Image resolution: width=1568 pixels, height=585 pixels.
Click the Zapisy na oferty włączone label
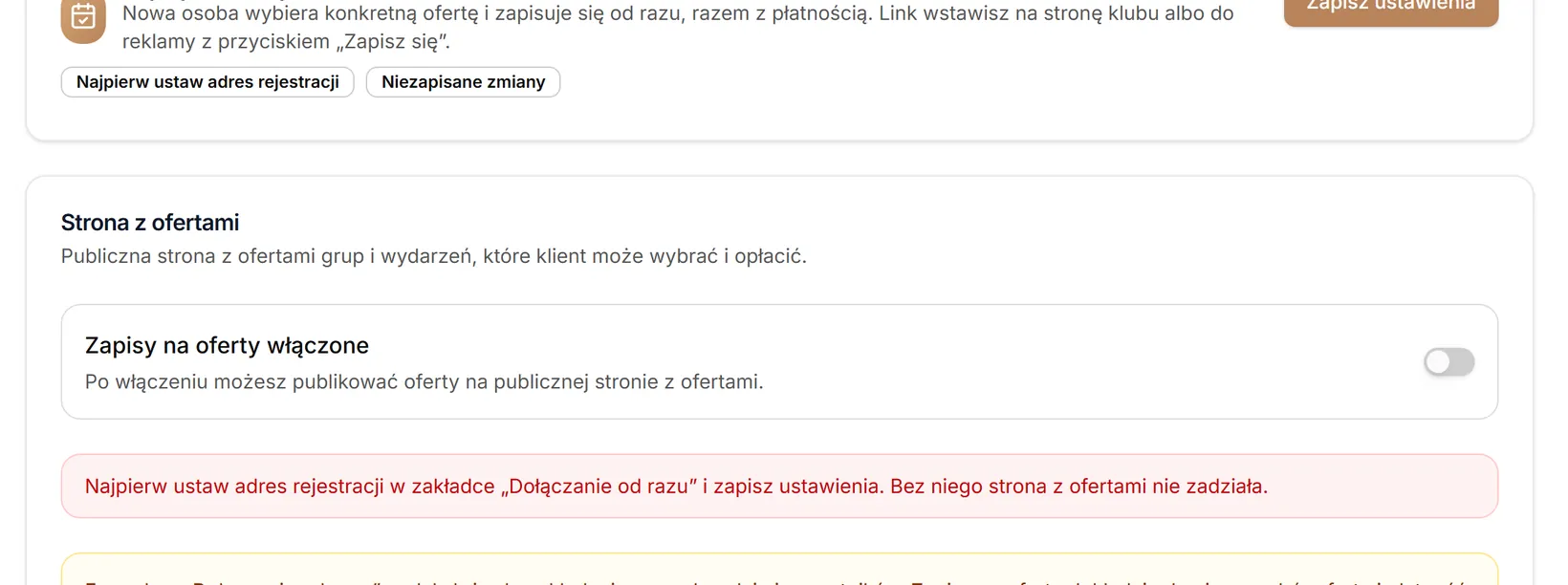227,345
